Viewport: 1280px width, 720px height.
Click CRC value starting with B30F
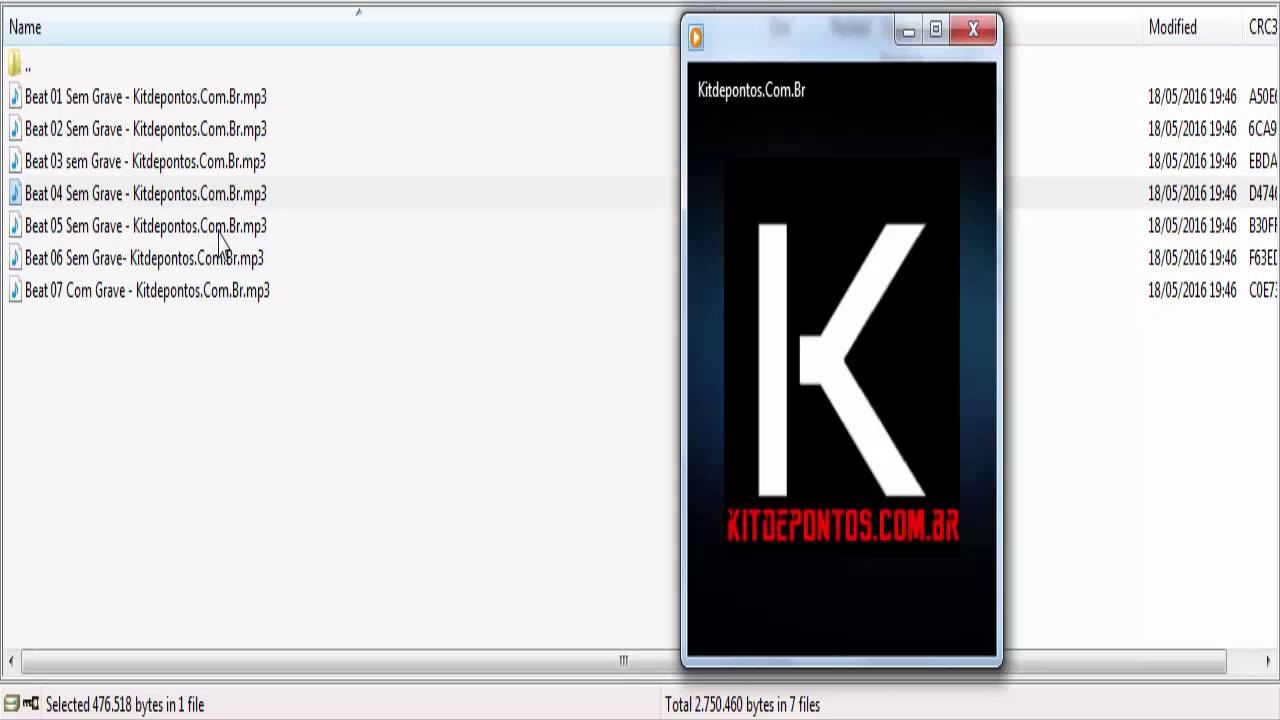click(1264, 226)
